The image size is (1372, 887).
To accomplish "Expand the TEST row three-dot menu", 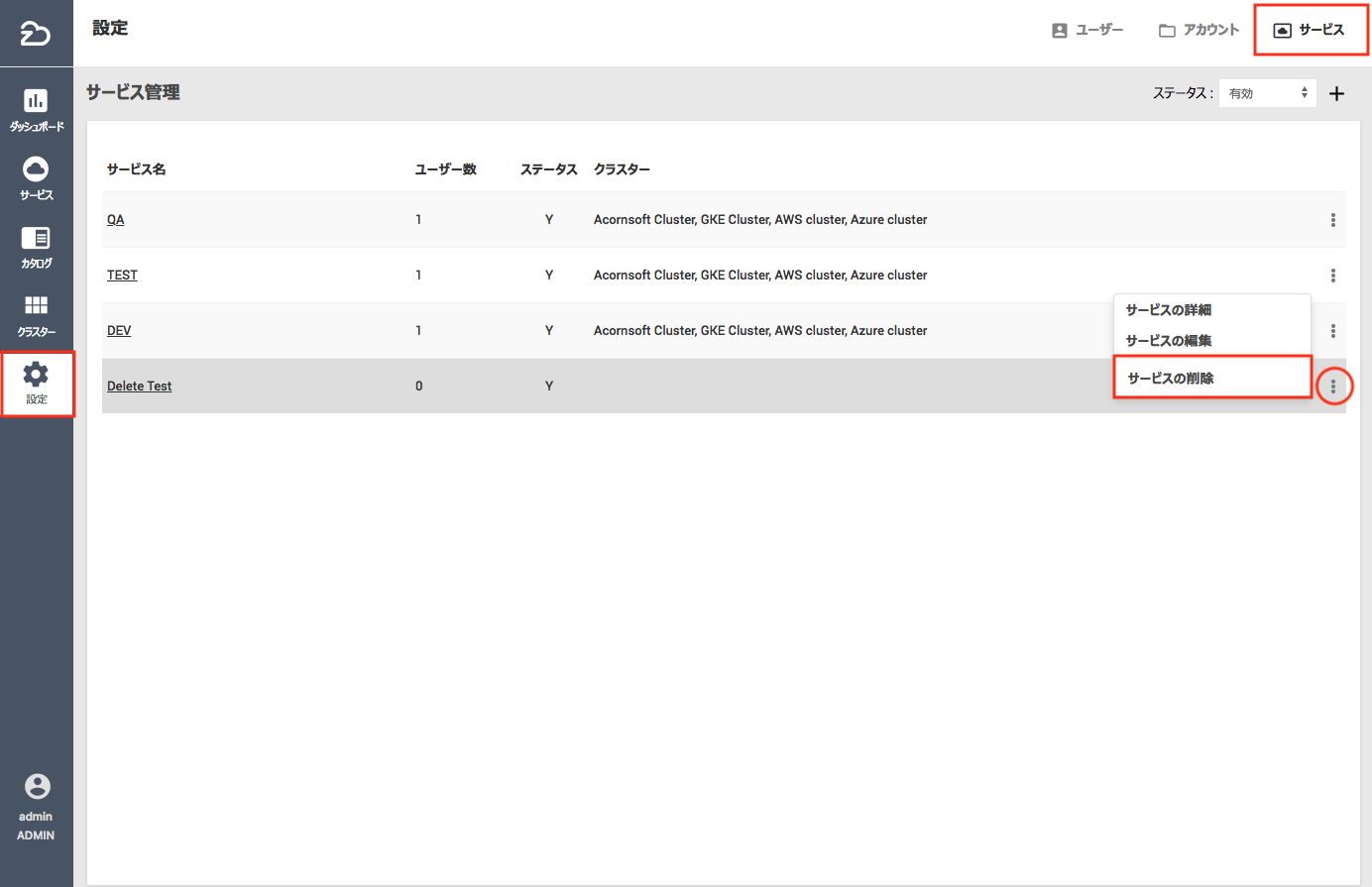I will pyautogui.click(x=1332, y=276).
